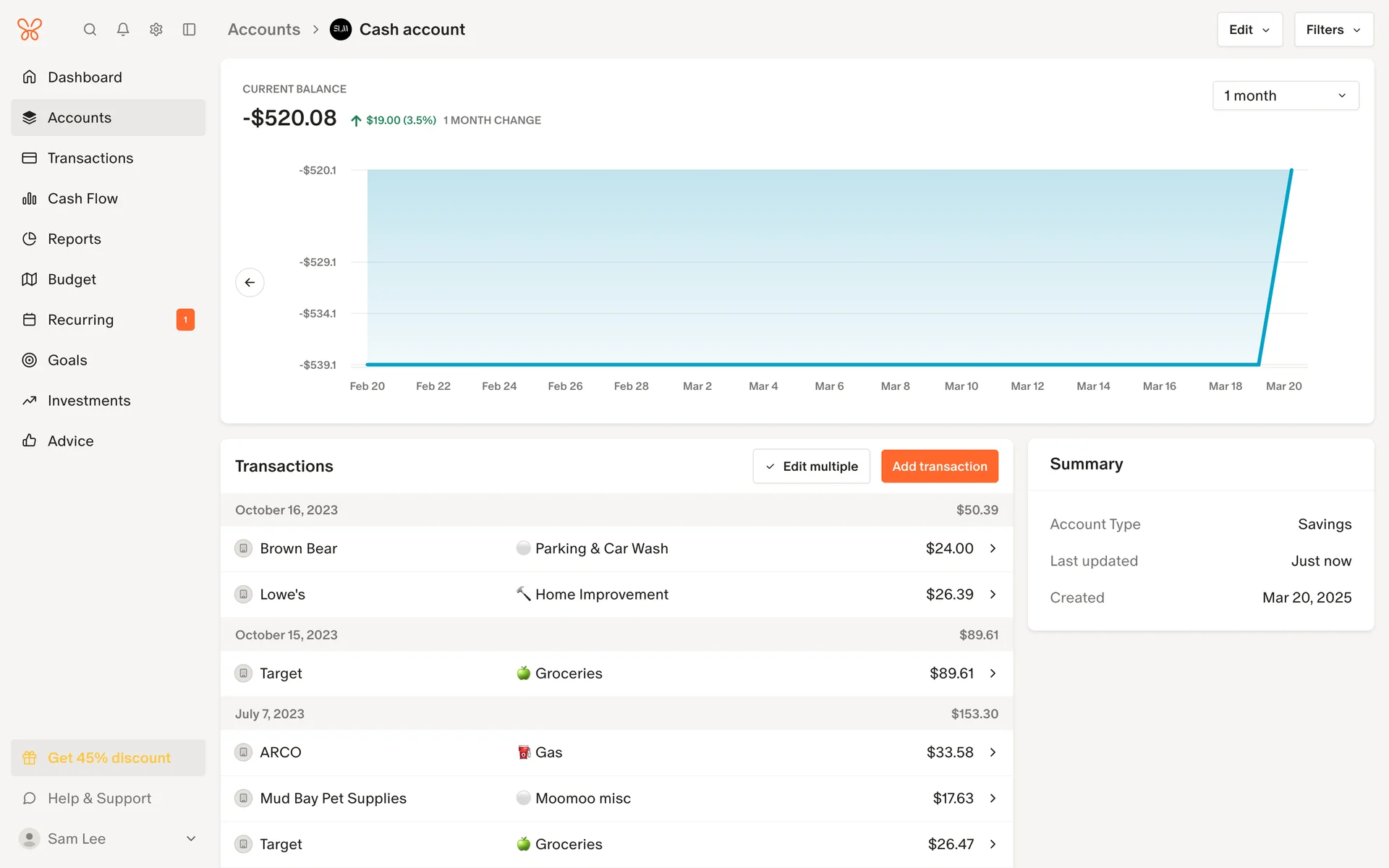Navigate to Accounts breadcrumb

click(264, 30)
